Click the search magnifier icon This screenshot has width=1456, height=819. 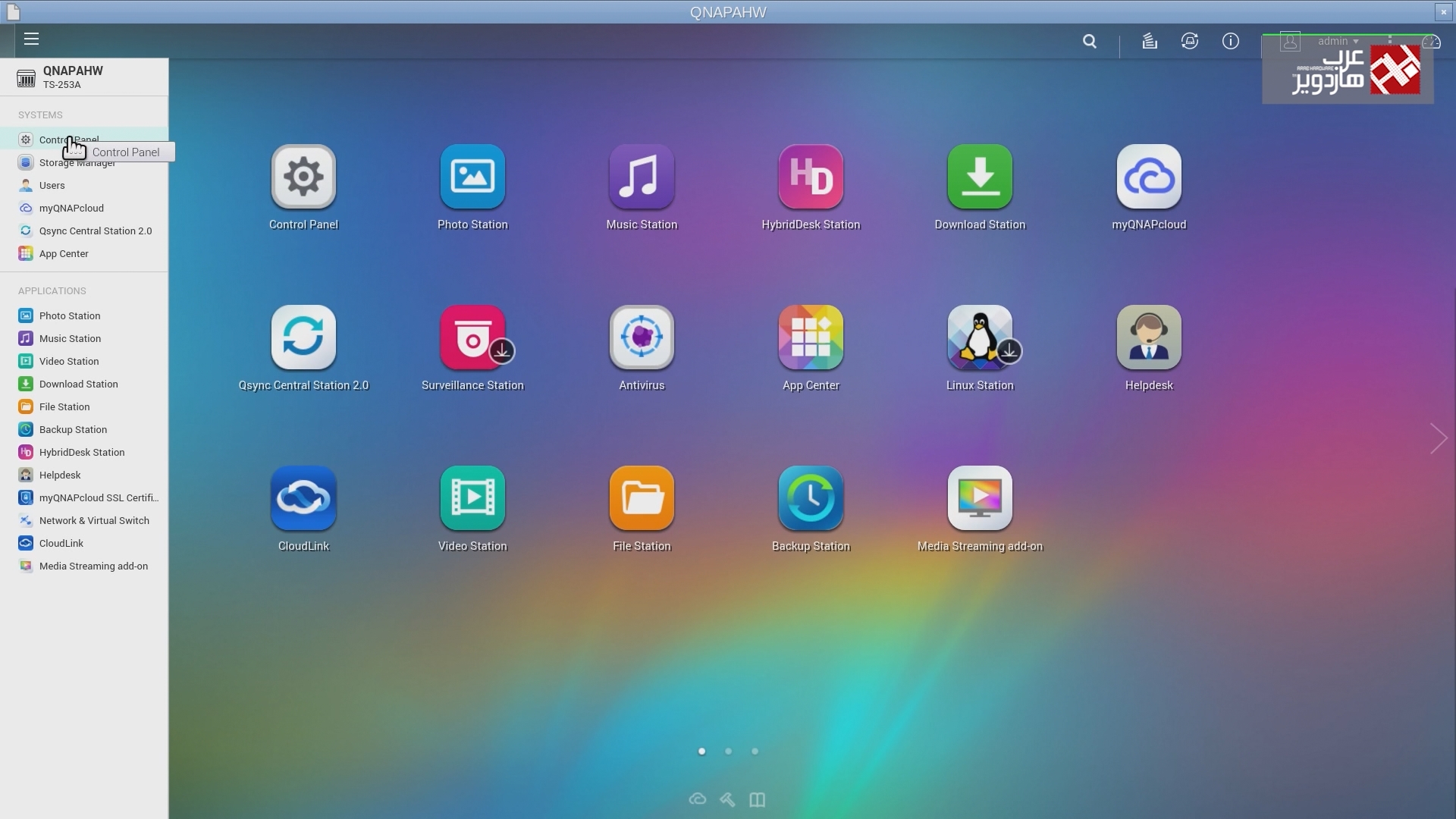coord(1090,42)
